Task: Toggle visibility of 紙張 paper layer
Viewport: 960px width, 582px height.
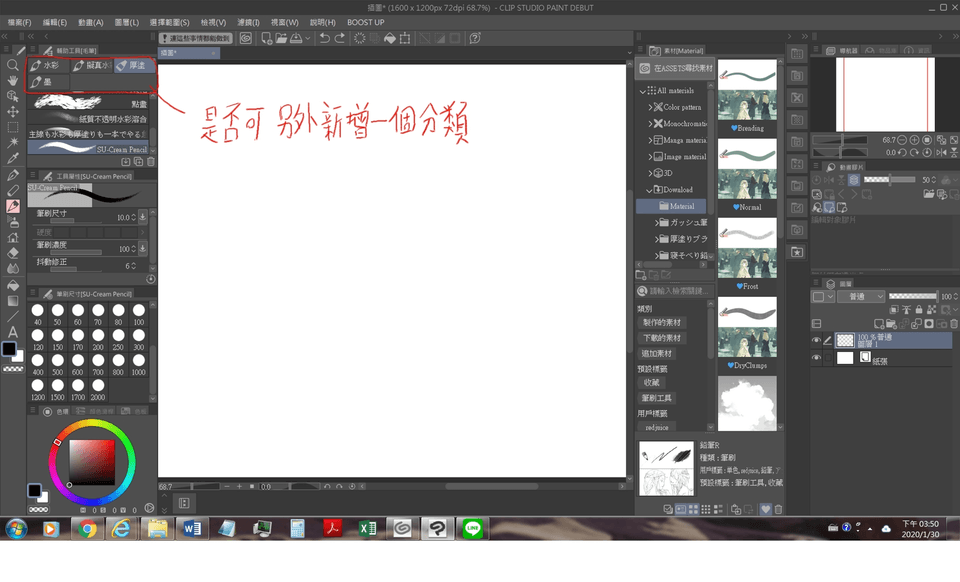Action: click(816, 358)
